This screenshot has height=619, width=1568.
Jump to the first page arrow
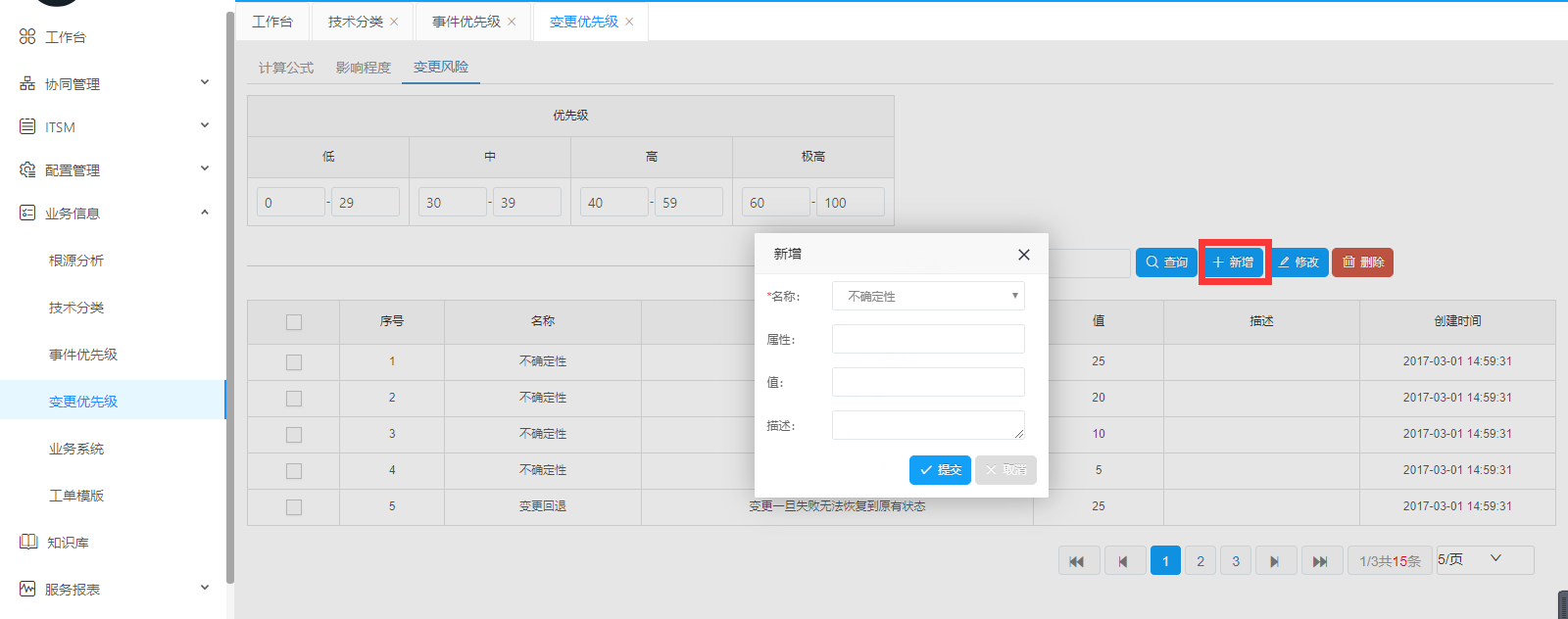[x=1077, y=561]
